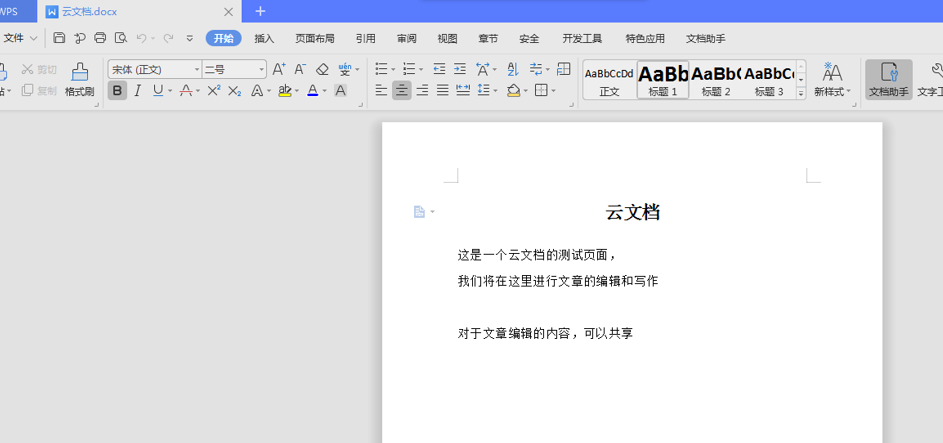Toggle bold formatting
Viewport: 943px width, 443px height.
[117, 91]
